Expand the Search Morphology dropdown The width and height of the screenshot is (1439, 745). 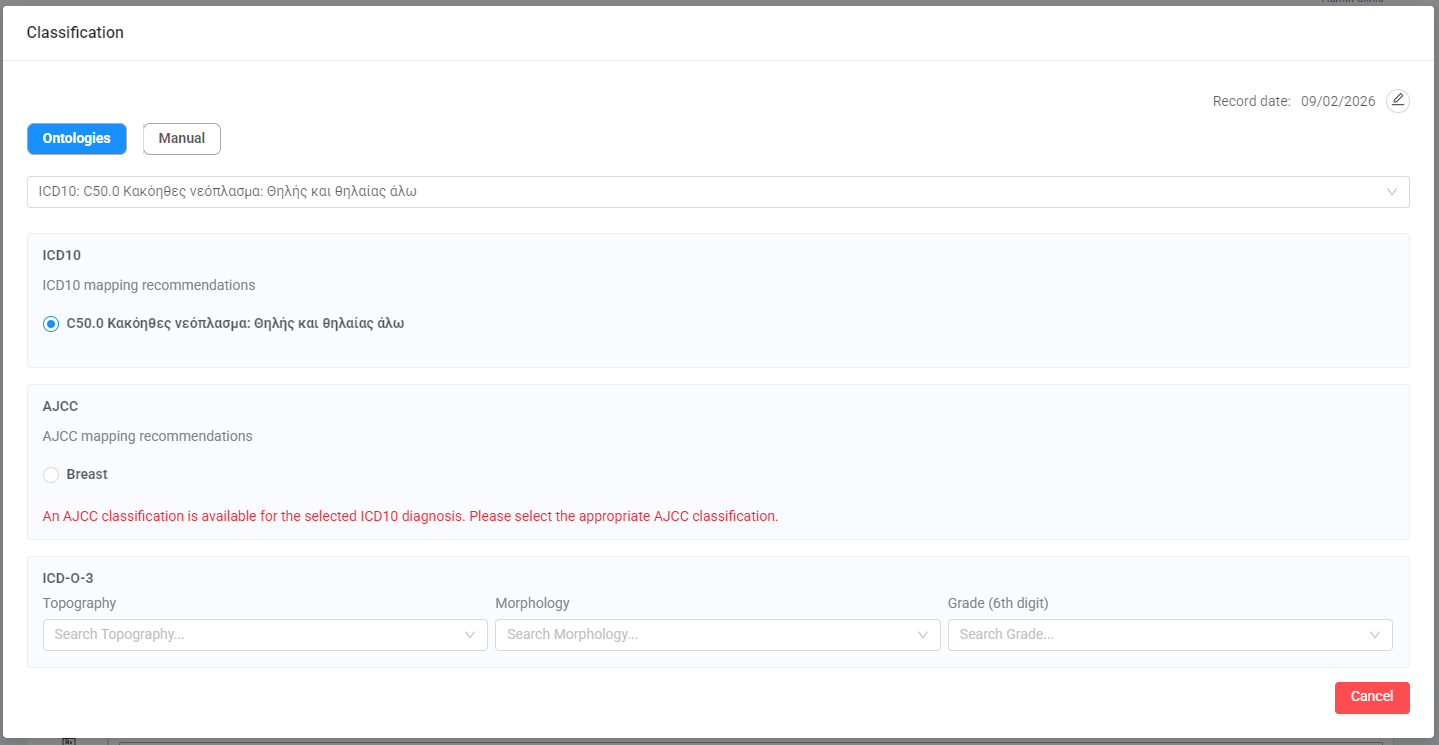(x=700, y=635)
